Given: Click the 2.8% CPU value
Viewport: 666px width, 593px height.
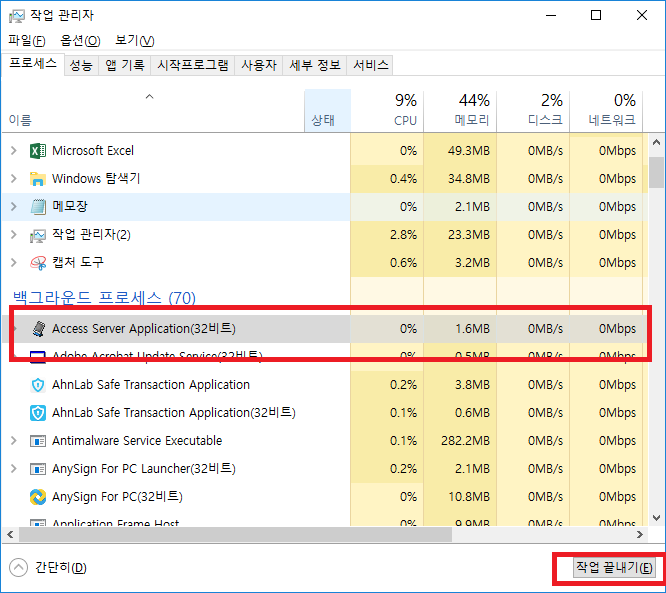Looking at the screenshot, I should coord(404,235).
